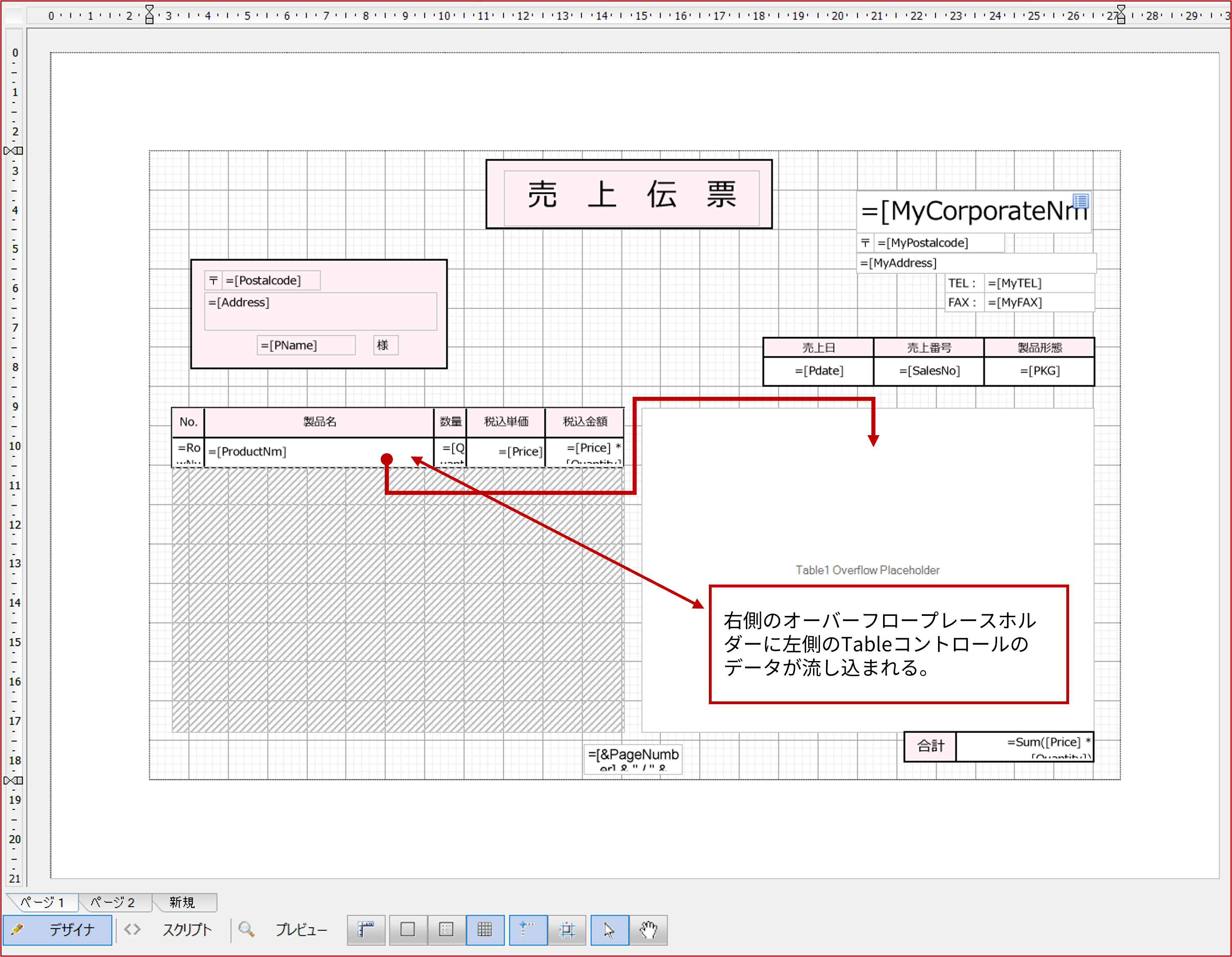Select the lined grid display mode
Screen dimensions: 1232x957
[x=485, y=930]
